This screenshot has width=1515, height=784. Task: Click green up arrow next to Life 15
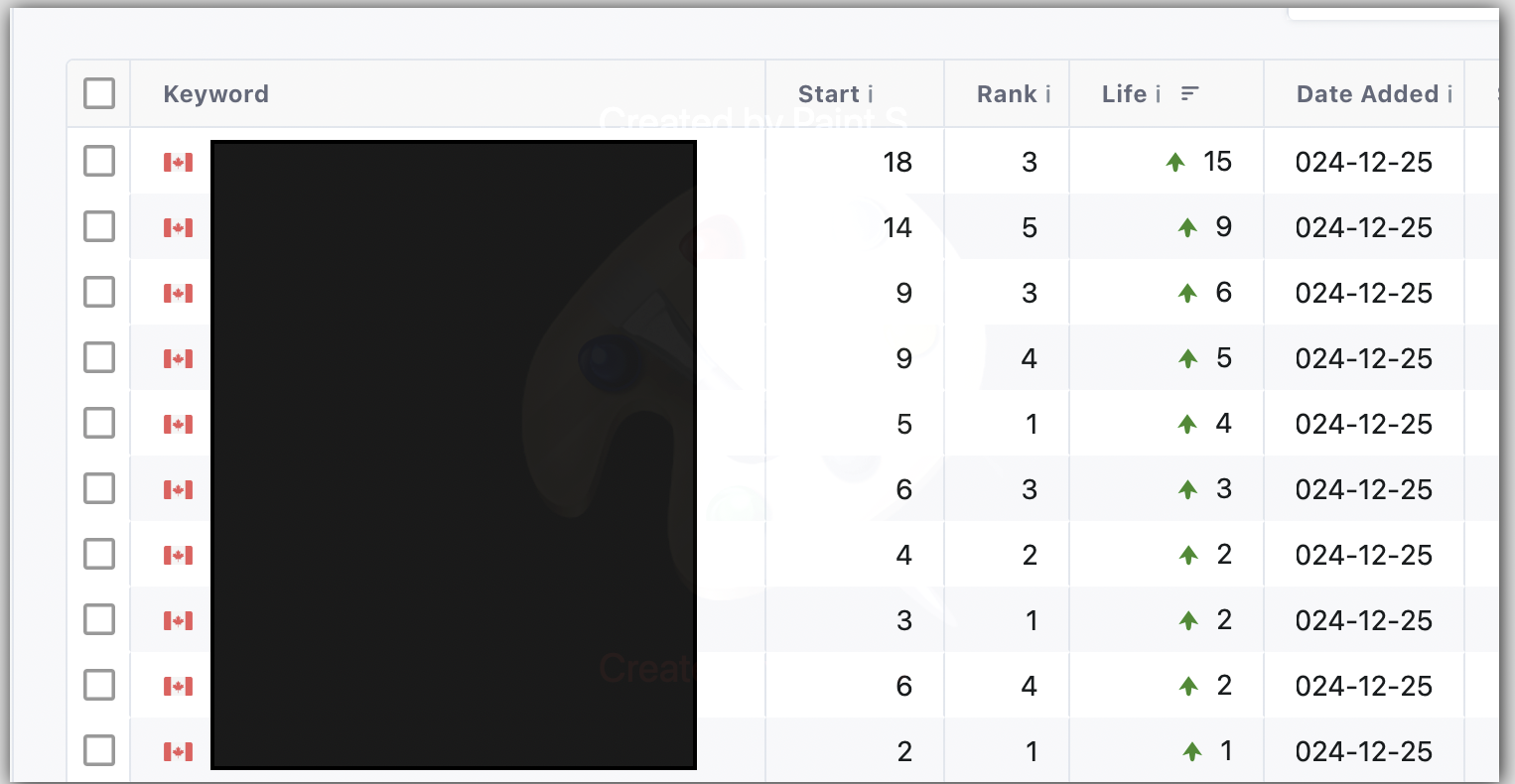pos(1175,162)
